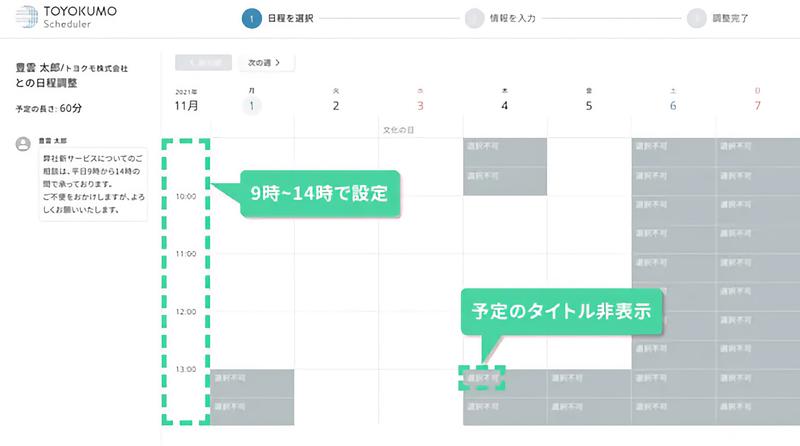Screen dimensions: 800x446
Task: Select Saturday the 6th date header
Action: coord(673,106)
